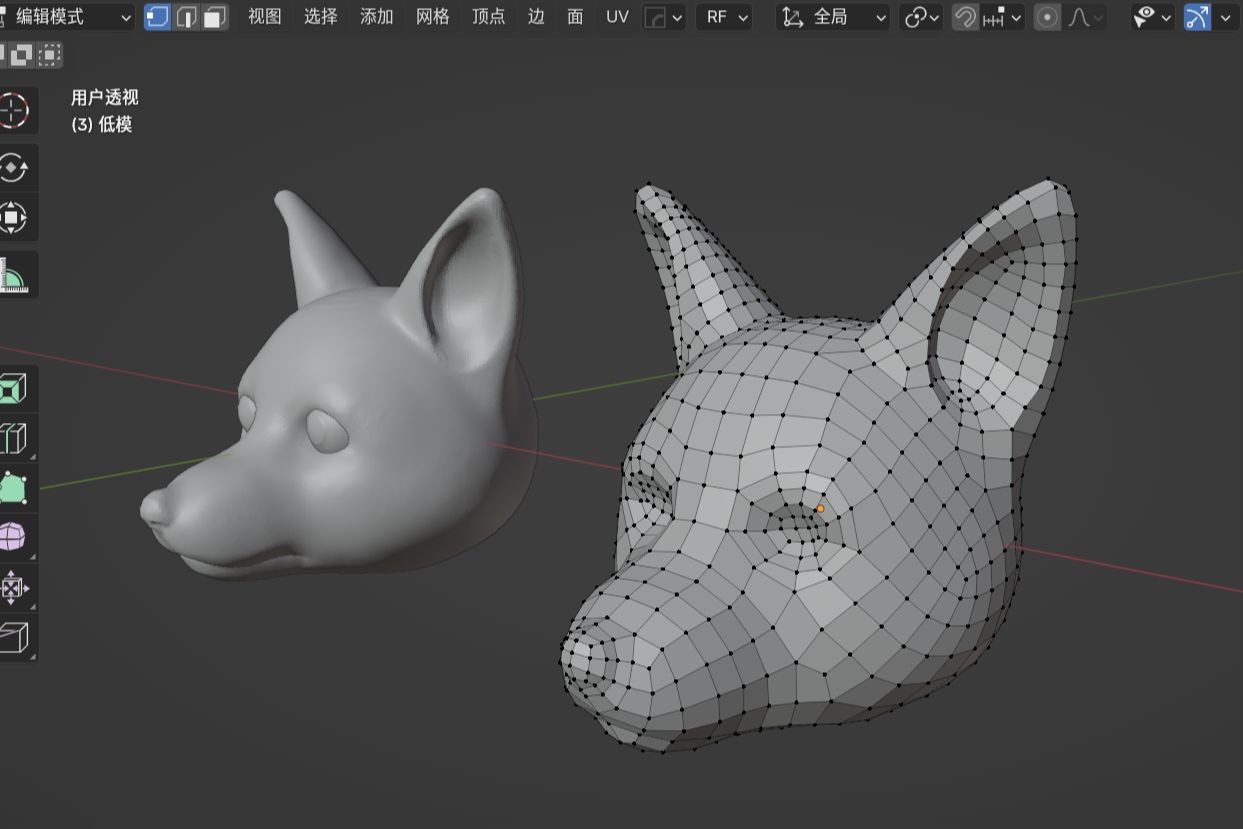
Task: Open the 网格 menu
Action: pos(431,17)
